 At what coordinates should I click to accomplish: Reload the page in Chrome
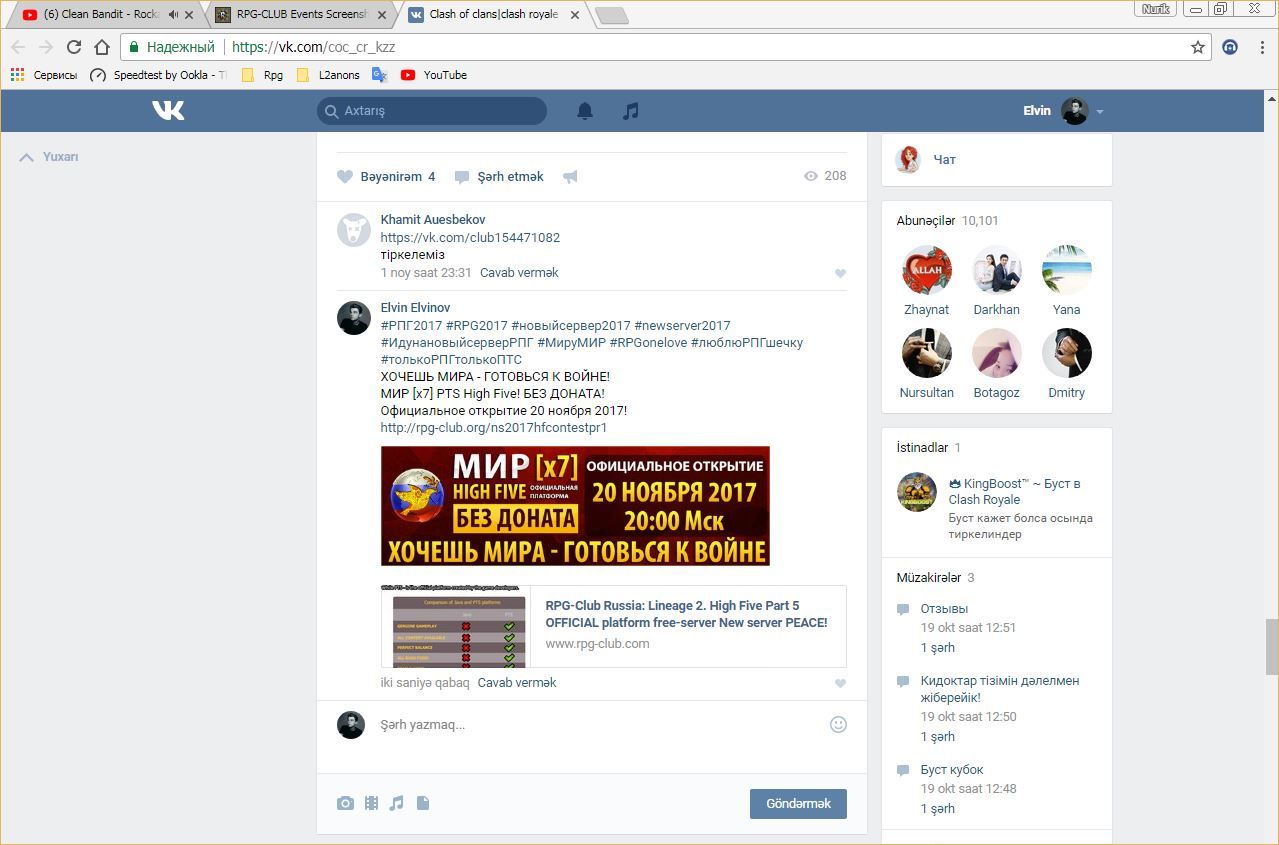tap(73, 47)
